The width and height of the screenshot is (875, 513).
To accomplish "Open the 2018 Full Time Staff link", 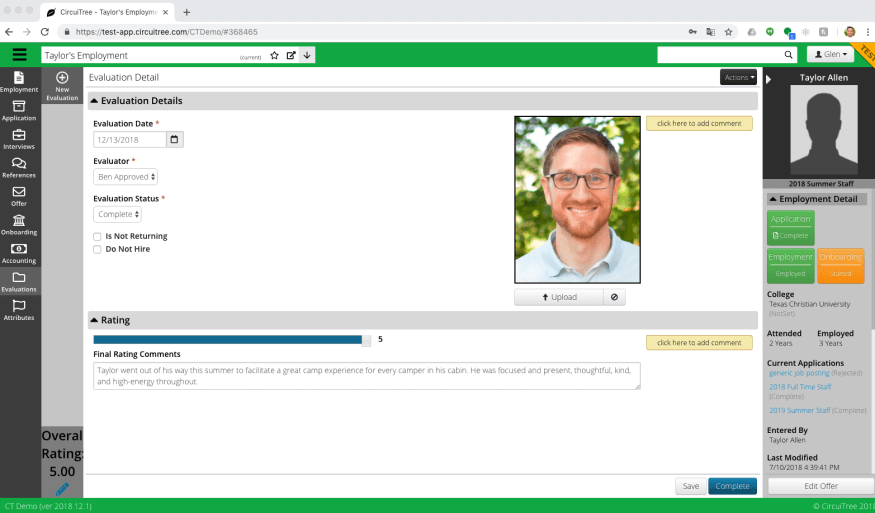I will (801, 386).
